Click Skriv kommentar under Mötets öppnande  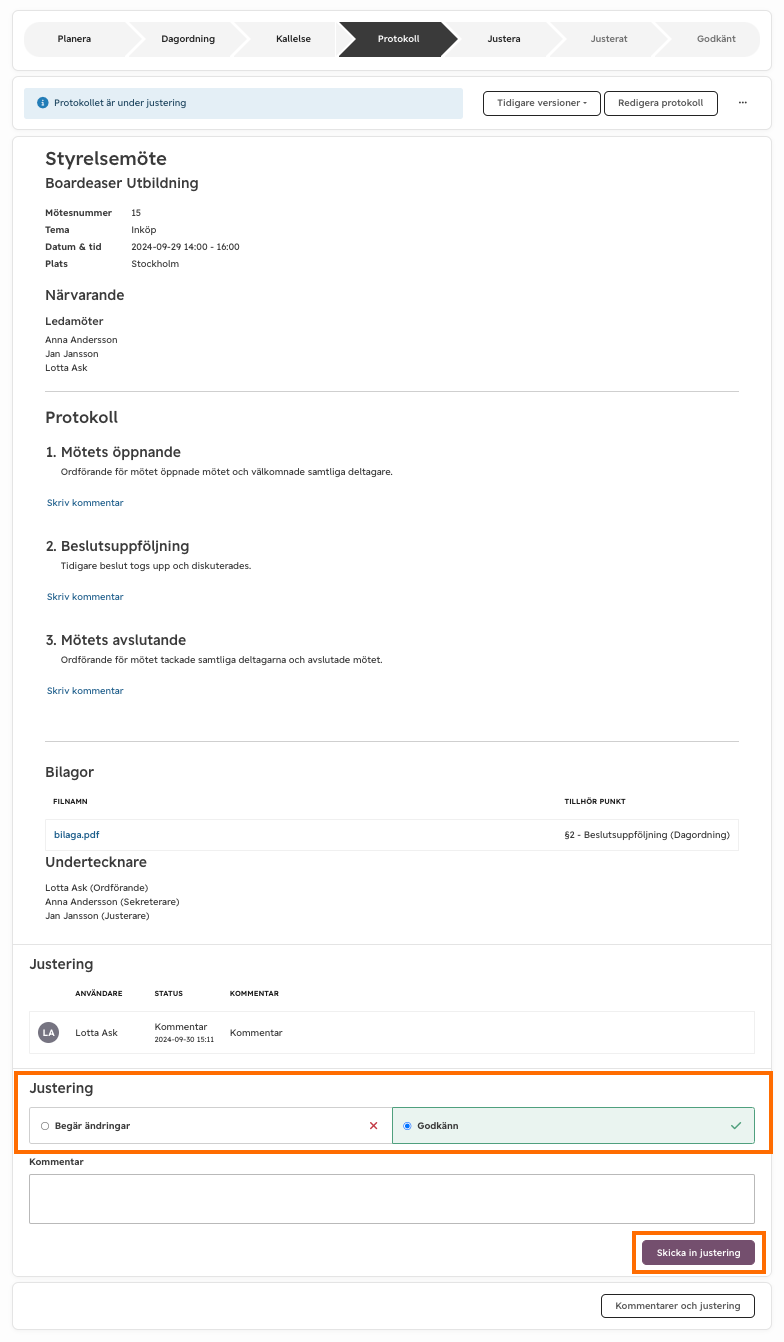(x=85, y=502)
